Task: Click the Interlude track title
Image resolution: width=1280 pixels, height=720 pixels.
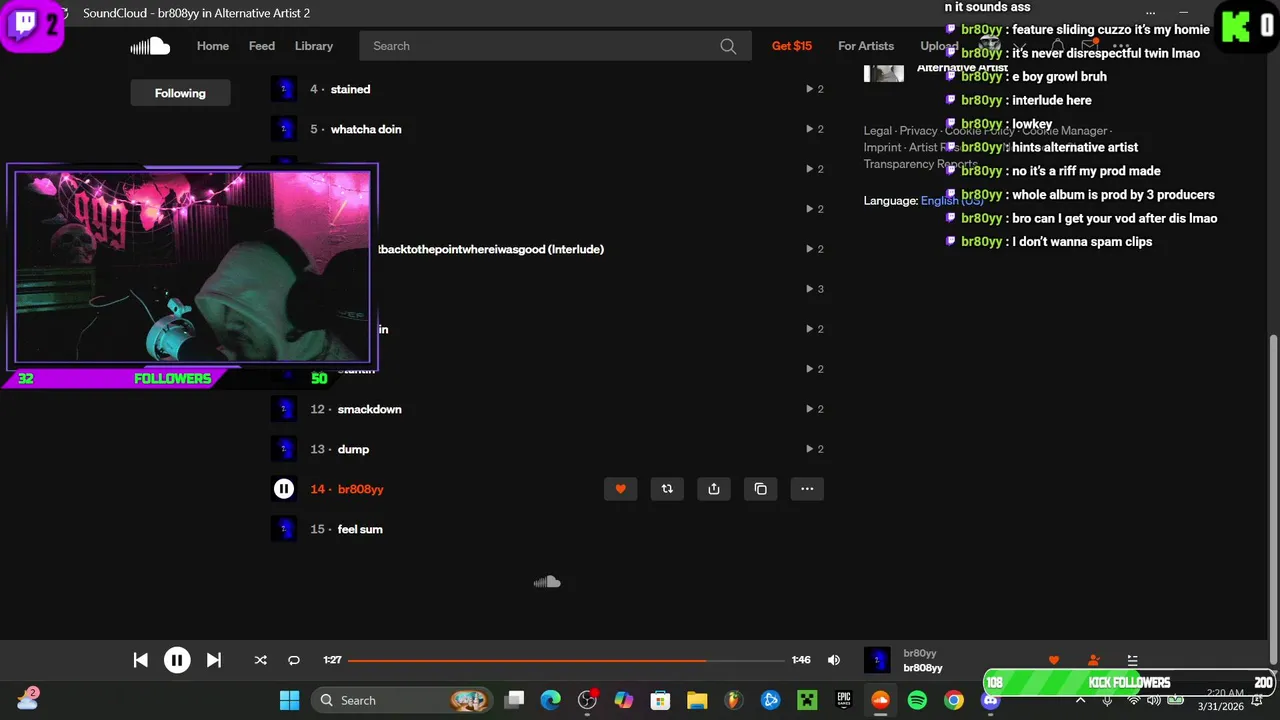Action: coord(490,249)
